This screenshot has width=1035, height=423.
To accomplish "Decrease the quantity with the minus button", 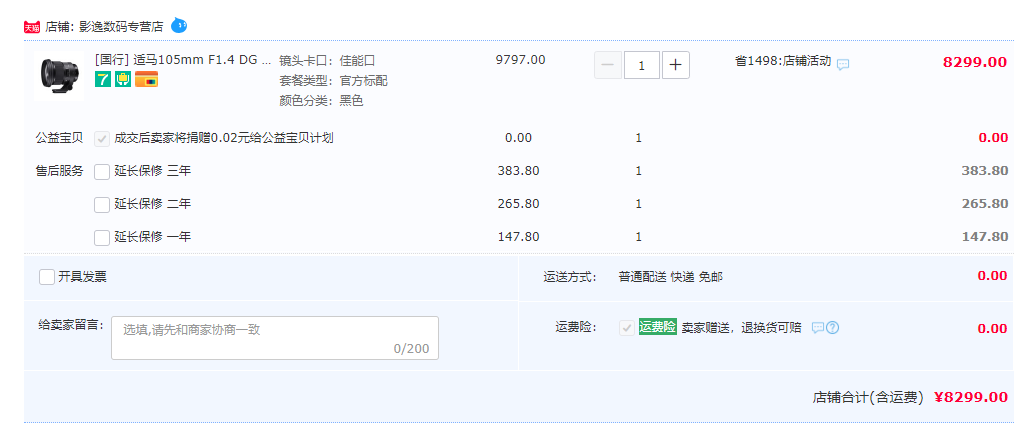I will (x=608, y=65).
